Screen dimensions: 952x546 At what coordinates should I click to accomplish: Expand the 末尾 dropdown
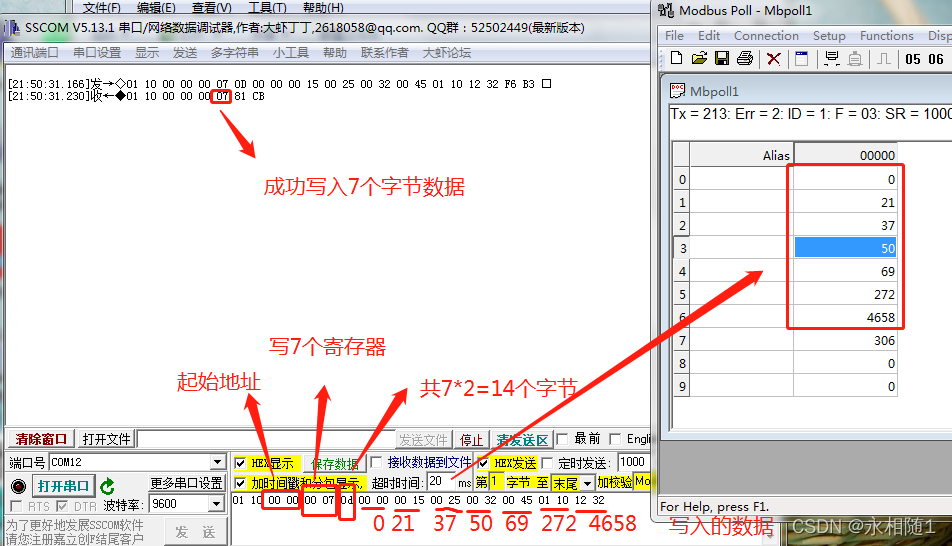[587, 483]
